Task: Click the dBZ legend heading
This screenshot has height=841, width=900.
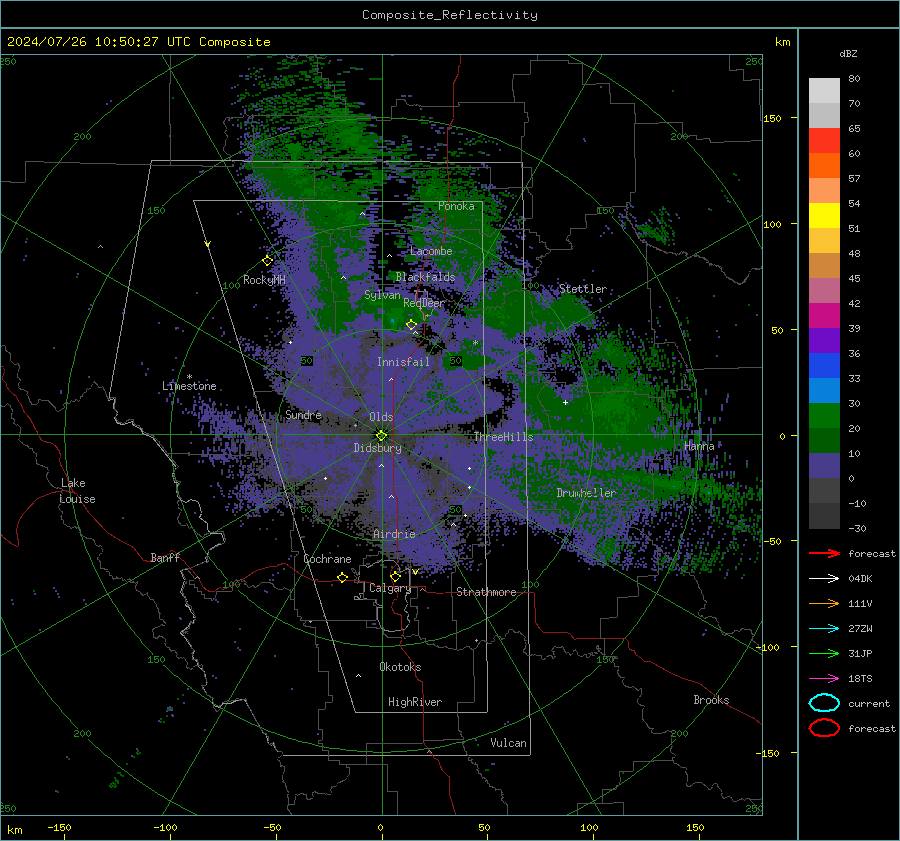Action: pyautogui.click(x=848, y=53)
